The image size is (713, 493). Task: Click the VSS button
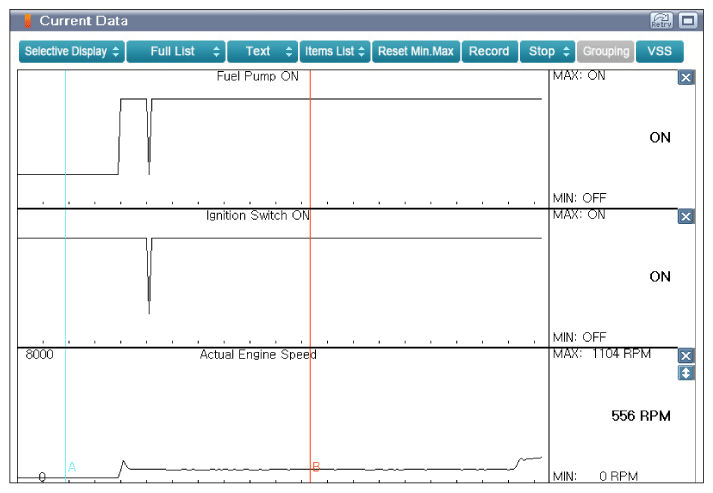pyautogui.click(x=659, y=51)
